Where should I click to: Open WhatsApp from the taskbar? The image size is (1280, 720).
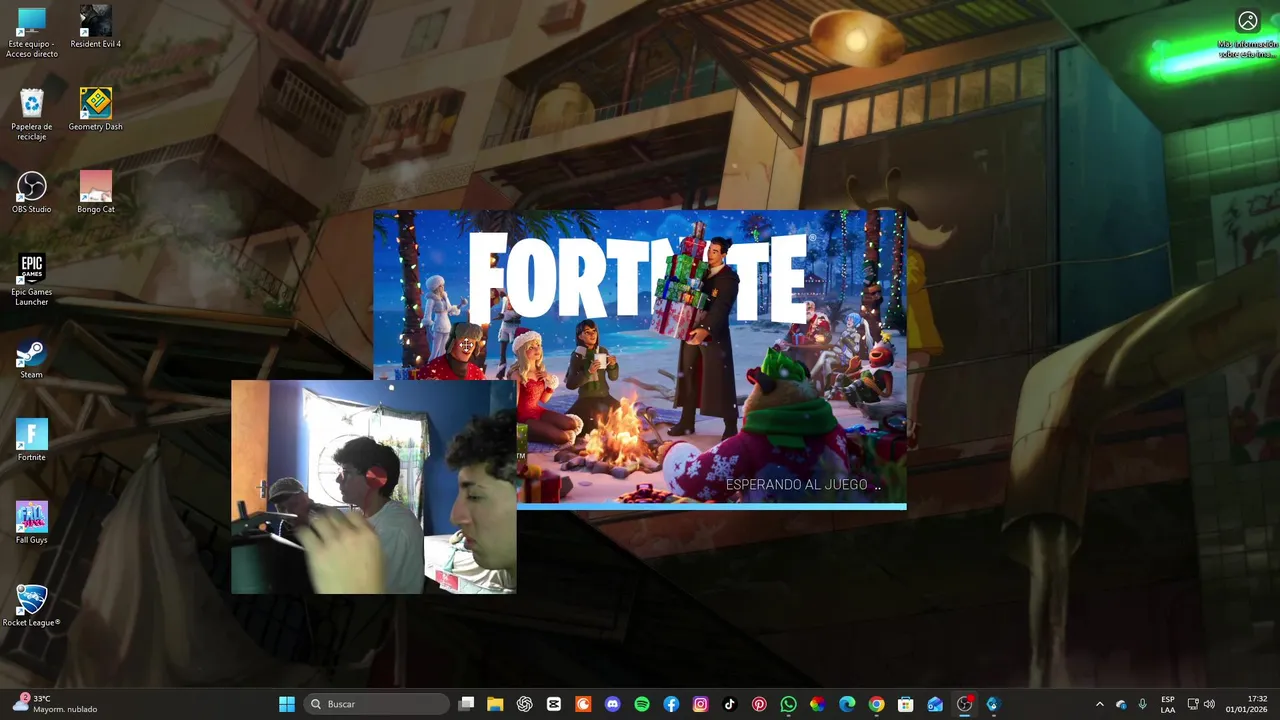click(x=789, y=704)
